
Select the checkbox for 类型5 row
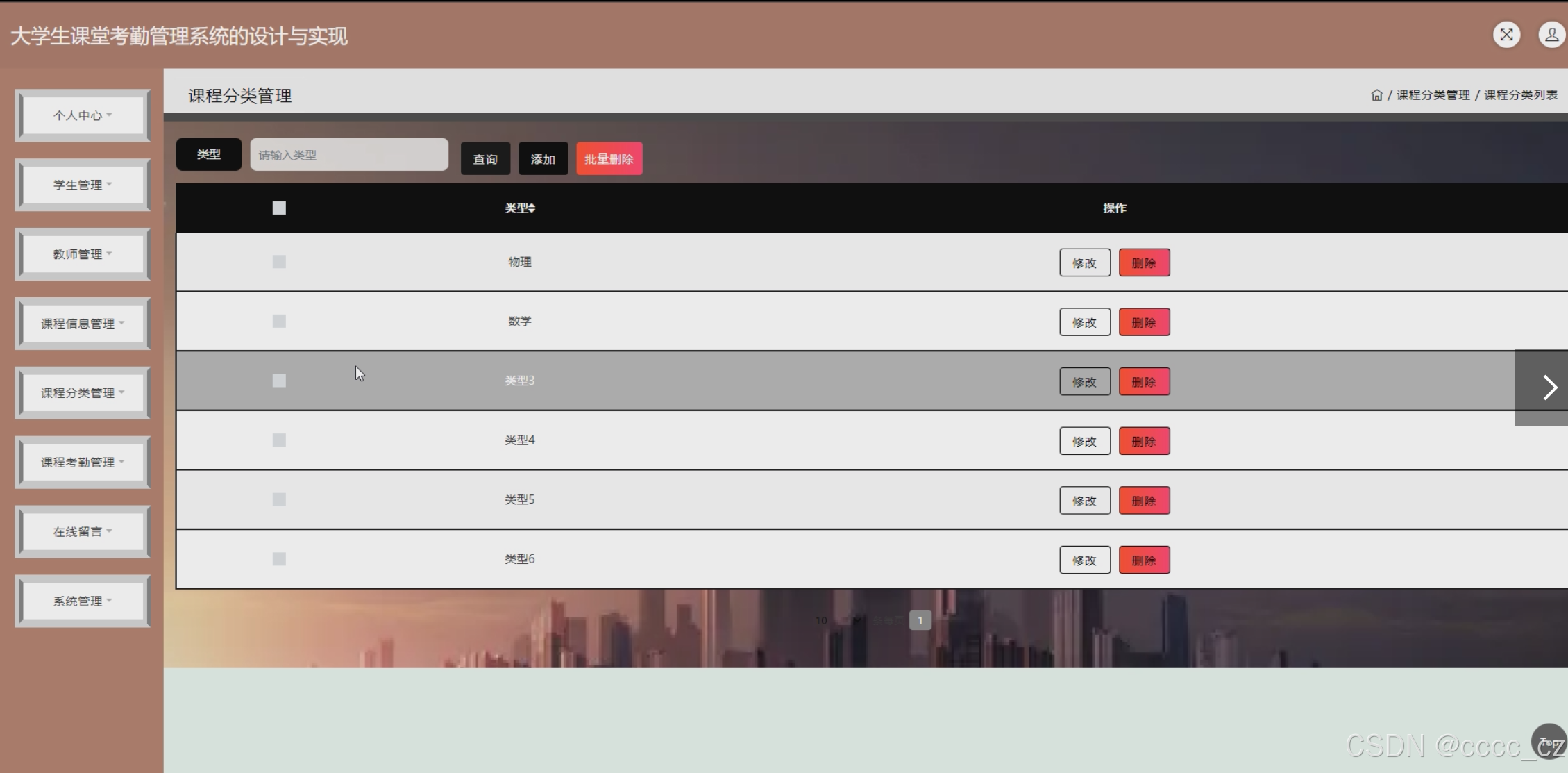[x=279, y=499]
